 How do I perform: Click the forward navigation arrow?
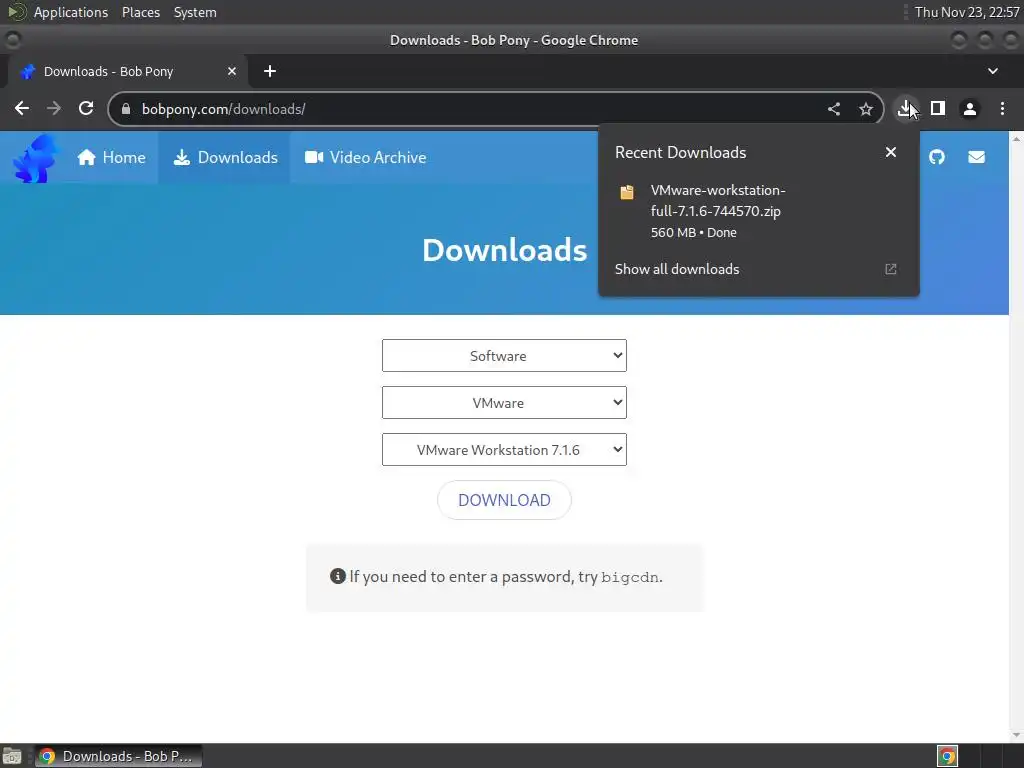click(54, 108)
